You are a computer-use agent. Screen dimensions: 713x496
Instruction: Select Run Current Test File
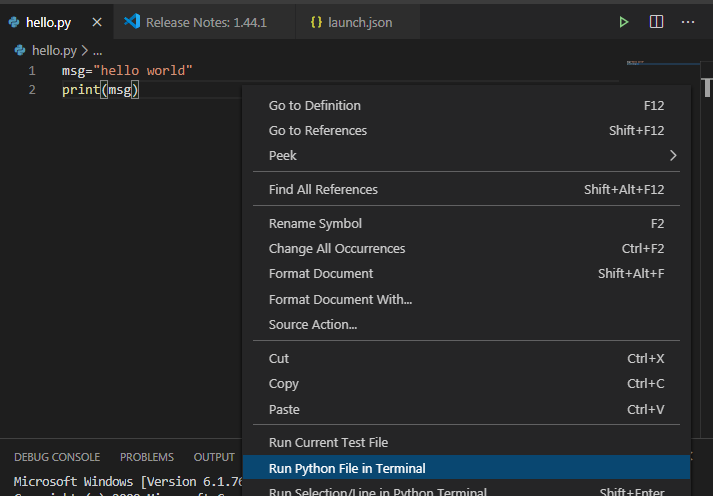[467, 443]
